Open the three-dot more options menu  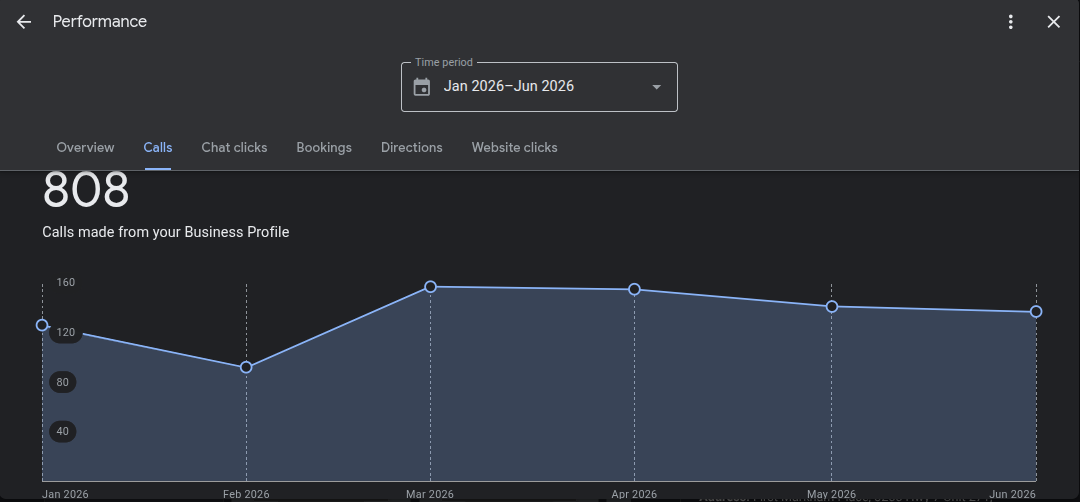(x=1010, y=22)
